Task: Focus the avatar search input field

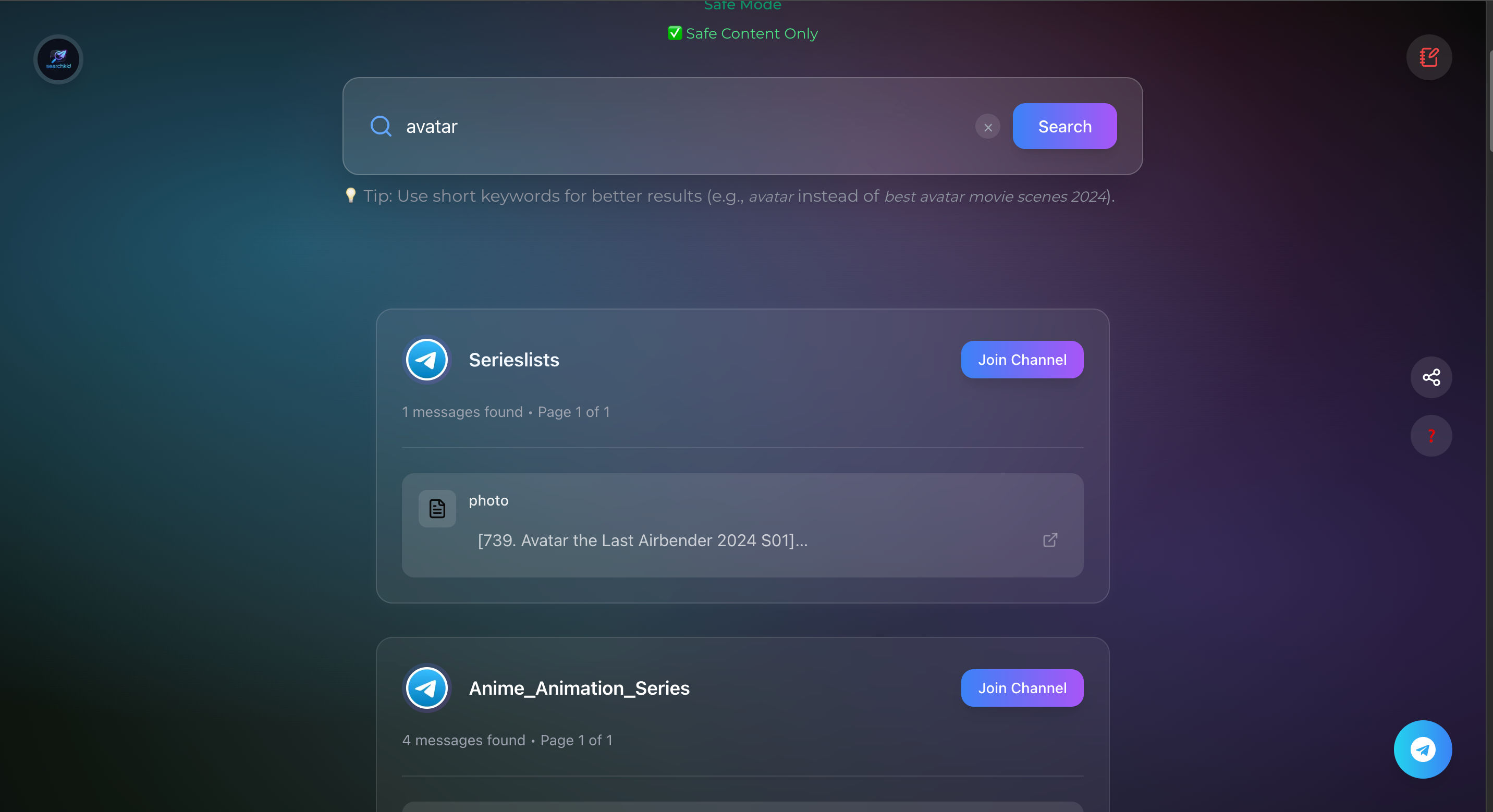Action: 684,126
